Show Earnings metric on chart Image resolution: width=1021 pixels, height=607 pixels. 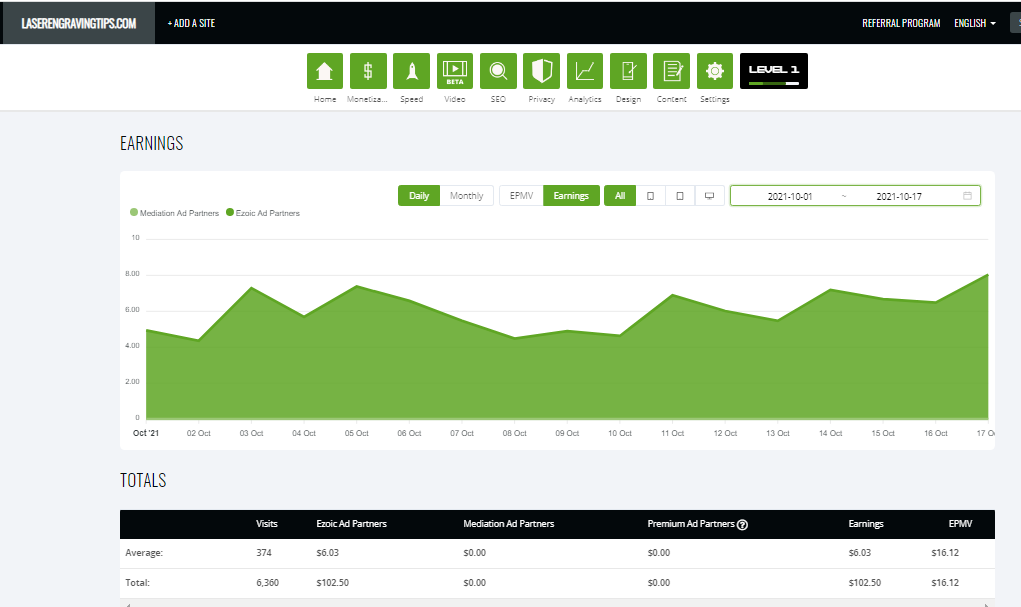point(571,195)
